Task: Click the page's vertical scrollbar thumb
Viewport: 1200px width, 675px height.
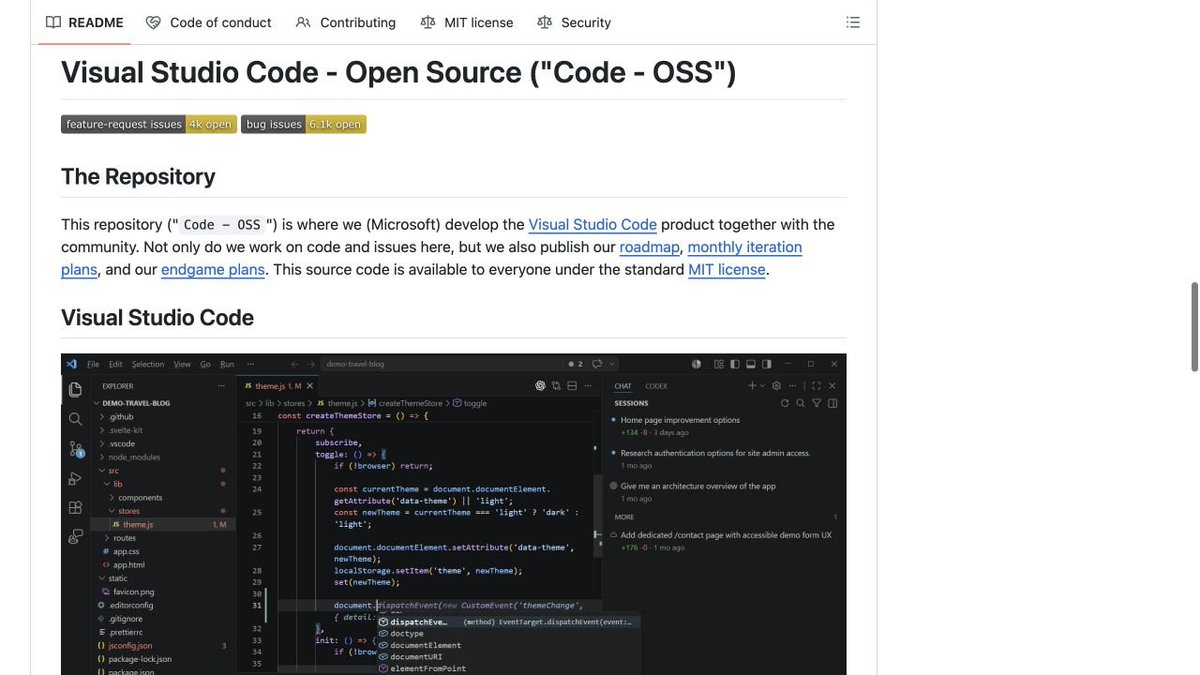Action: coord(1194,327)
